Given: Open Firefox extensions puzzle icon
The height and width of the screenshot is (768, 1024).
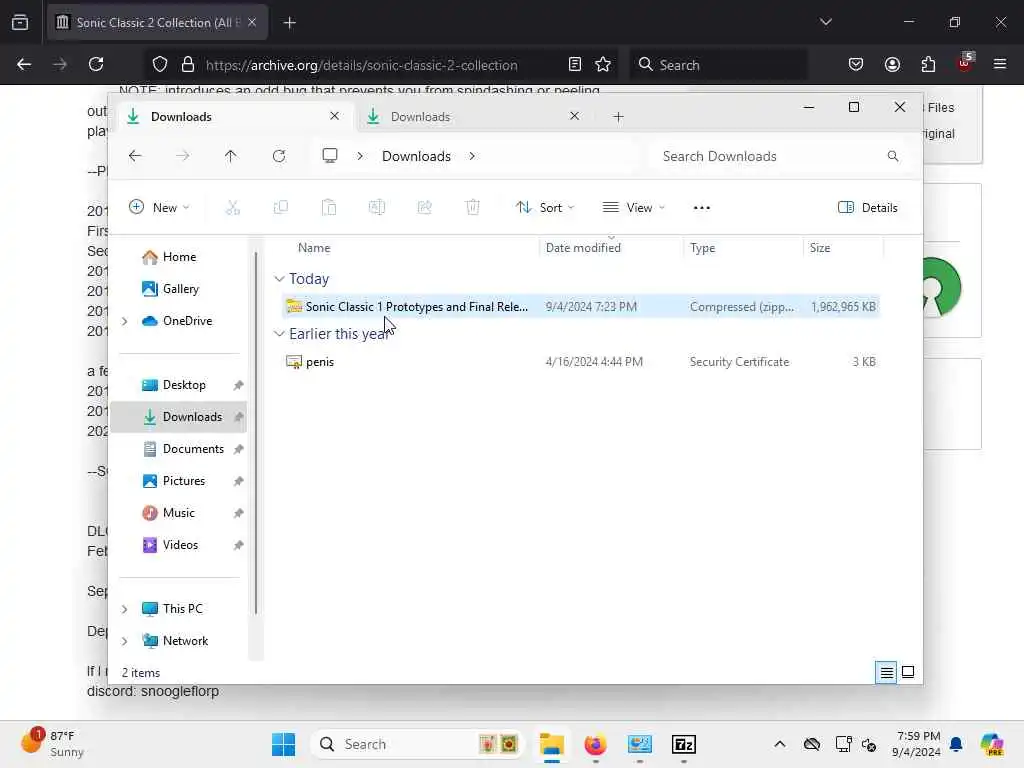Looking at the screenshot, I should [x=928, y=64].
